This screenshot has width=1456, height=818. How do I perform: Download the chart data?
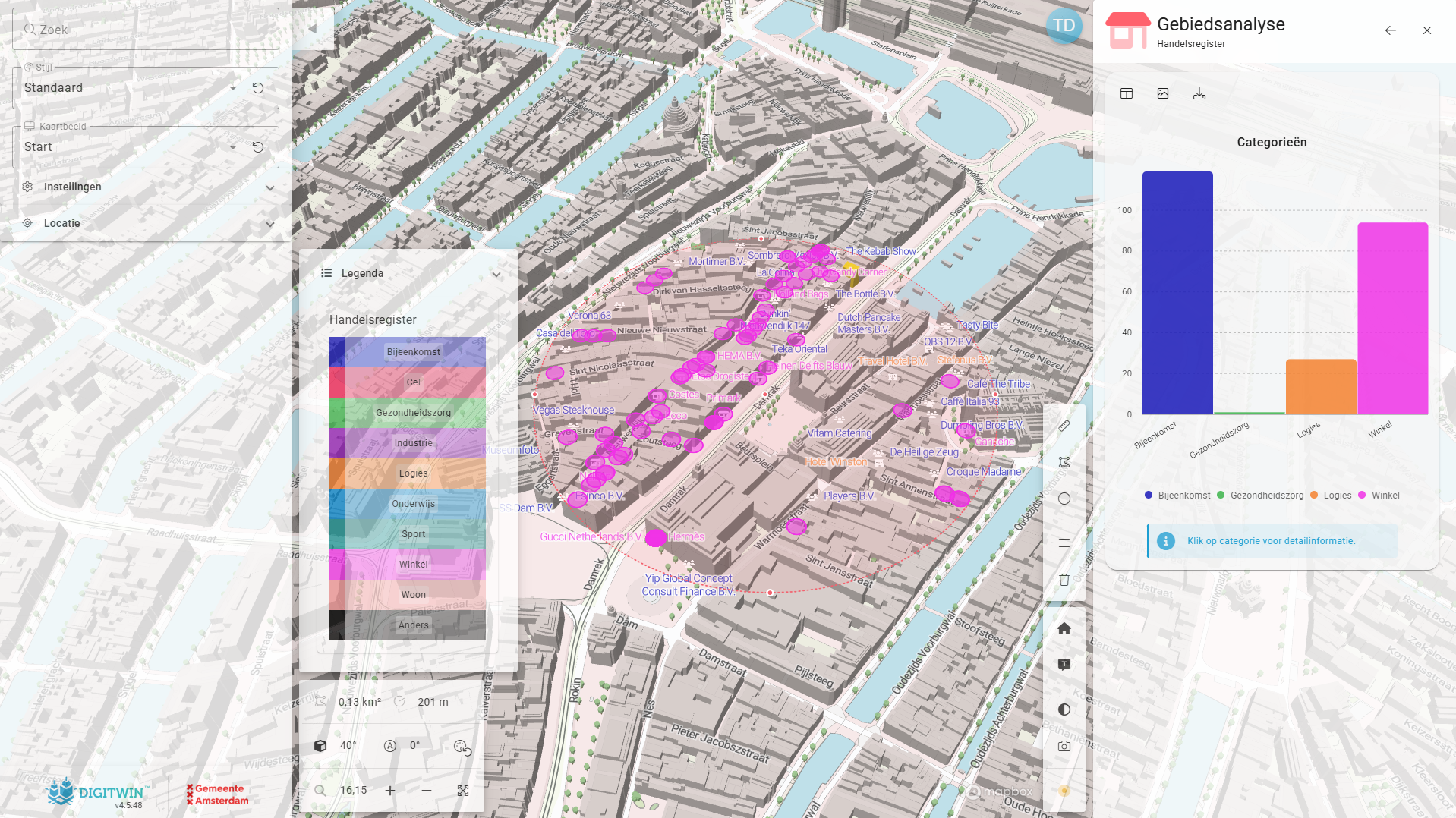point(1199,93)
